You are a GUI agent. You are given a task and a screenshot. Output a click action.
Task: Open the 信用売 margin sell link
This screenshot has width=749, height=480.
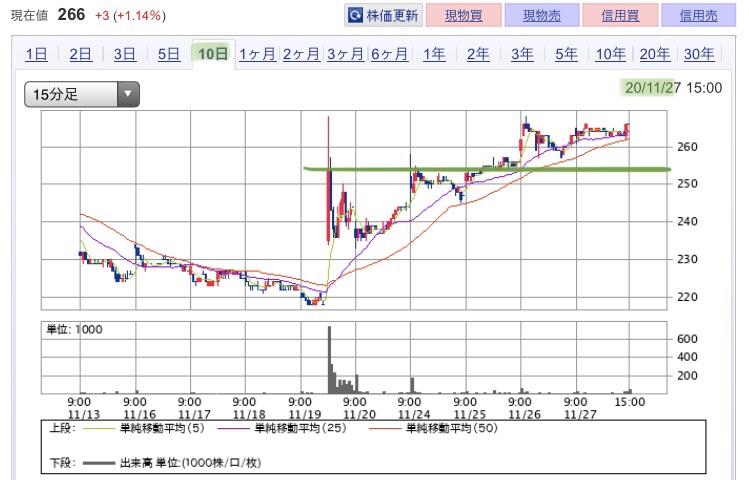coord(698,15)
